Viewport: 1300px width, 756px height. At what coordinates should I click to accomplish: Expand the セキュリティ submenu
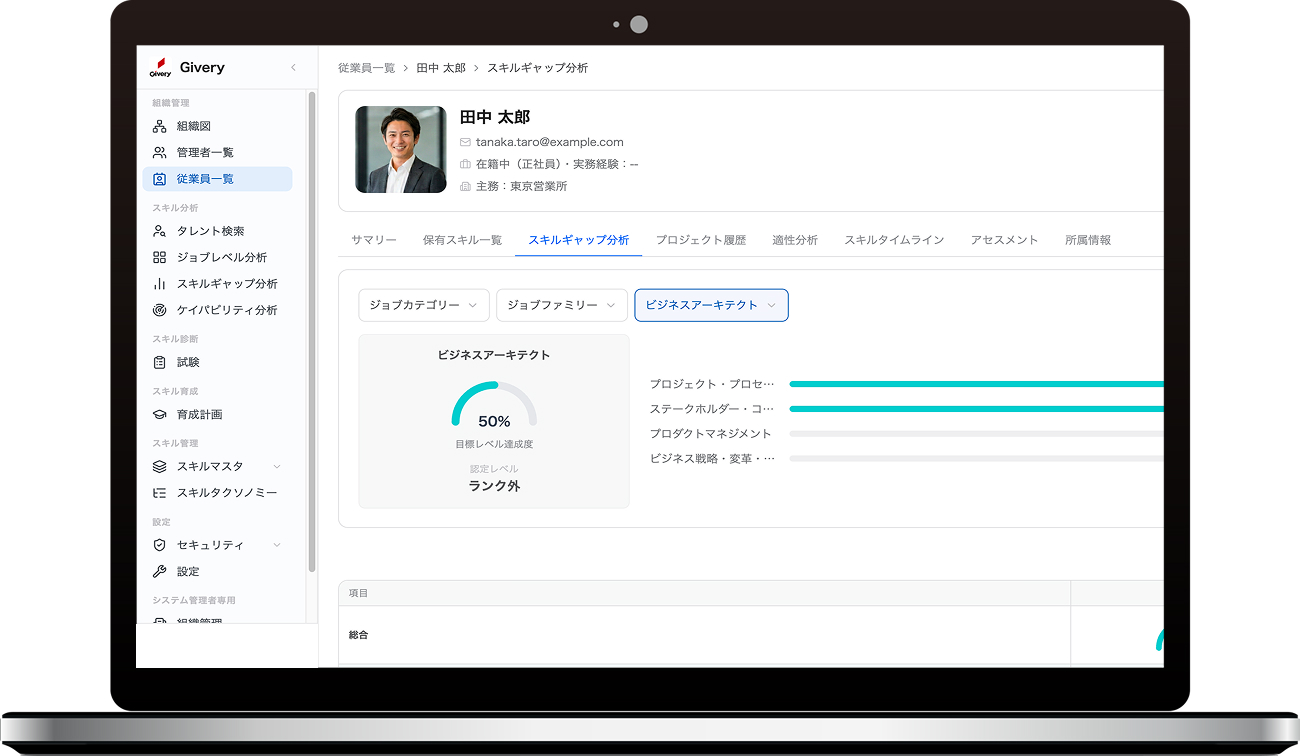tap(277, 545)
